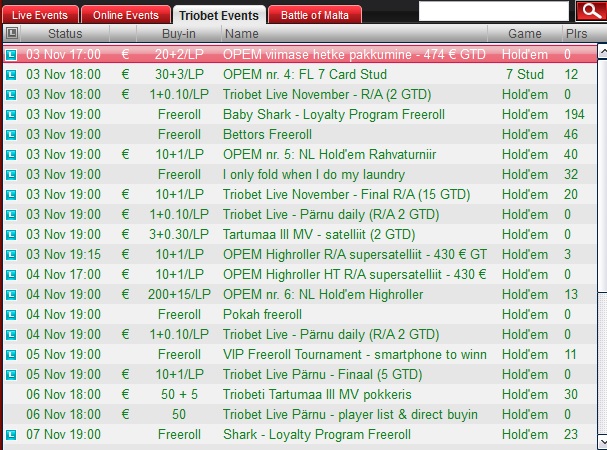This screenshot has height=450, width=607.
Task: Open the Online Events tab
Action: 126,15
